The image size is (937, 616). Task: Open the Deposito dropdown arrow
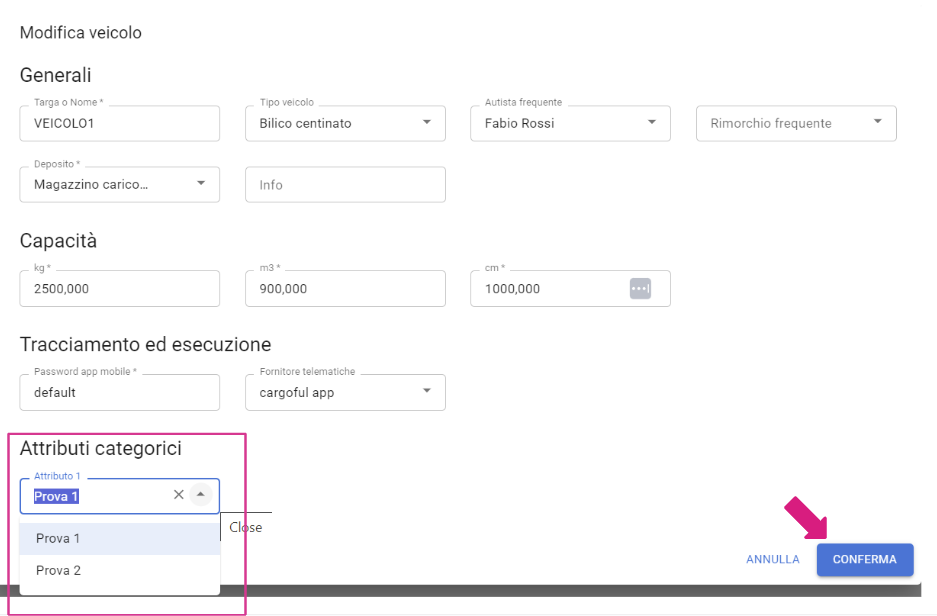(201, 183)
